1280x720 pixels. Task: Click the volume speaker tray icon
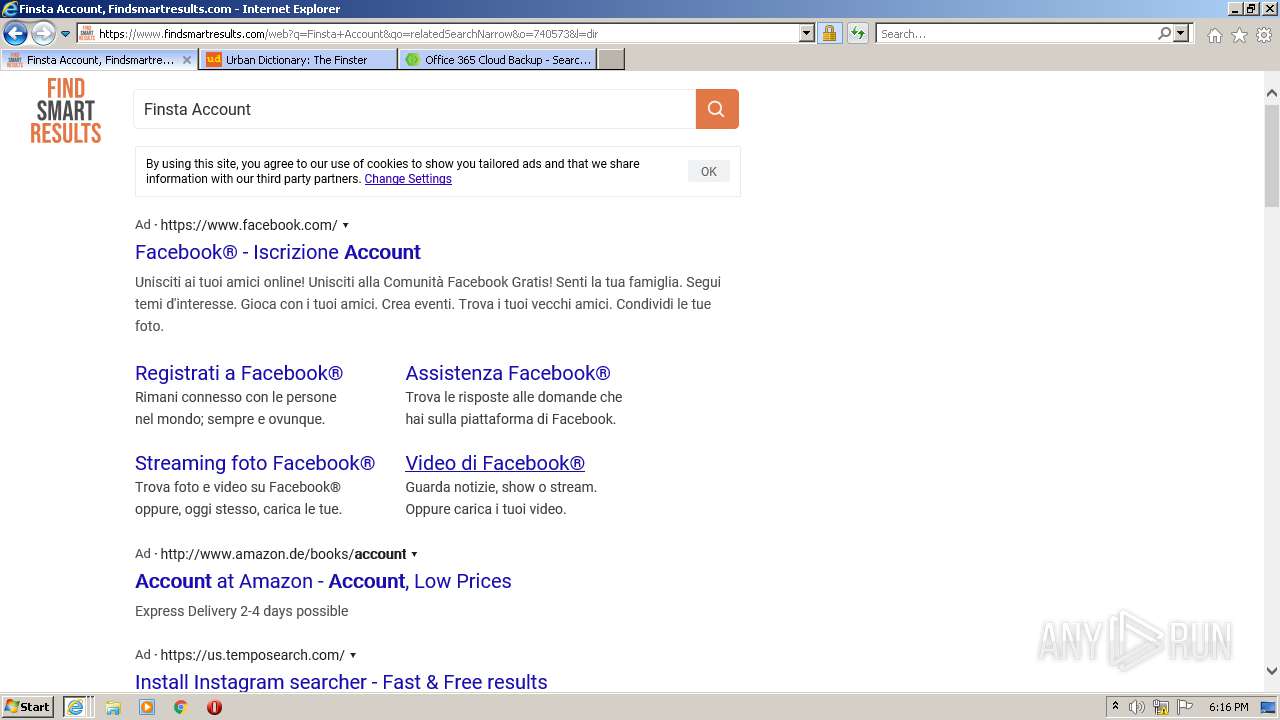point(1137,707)
